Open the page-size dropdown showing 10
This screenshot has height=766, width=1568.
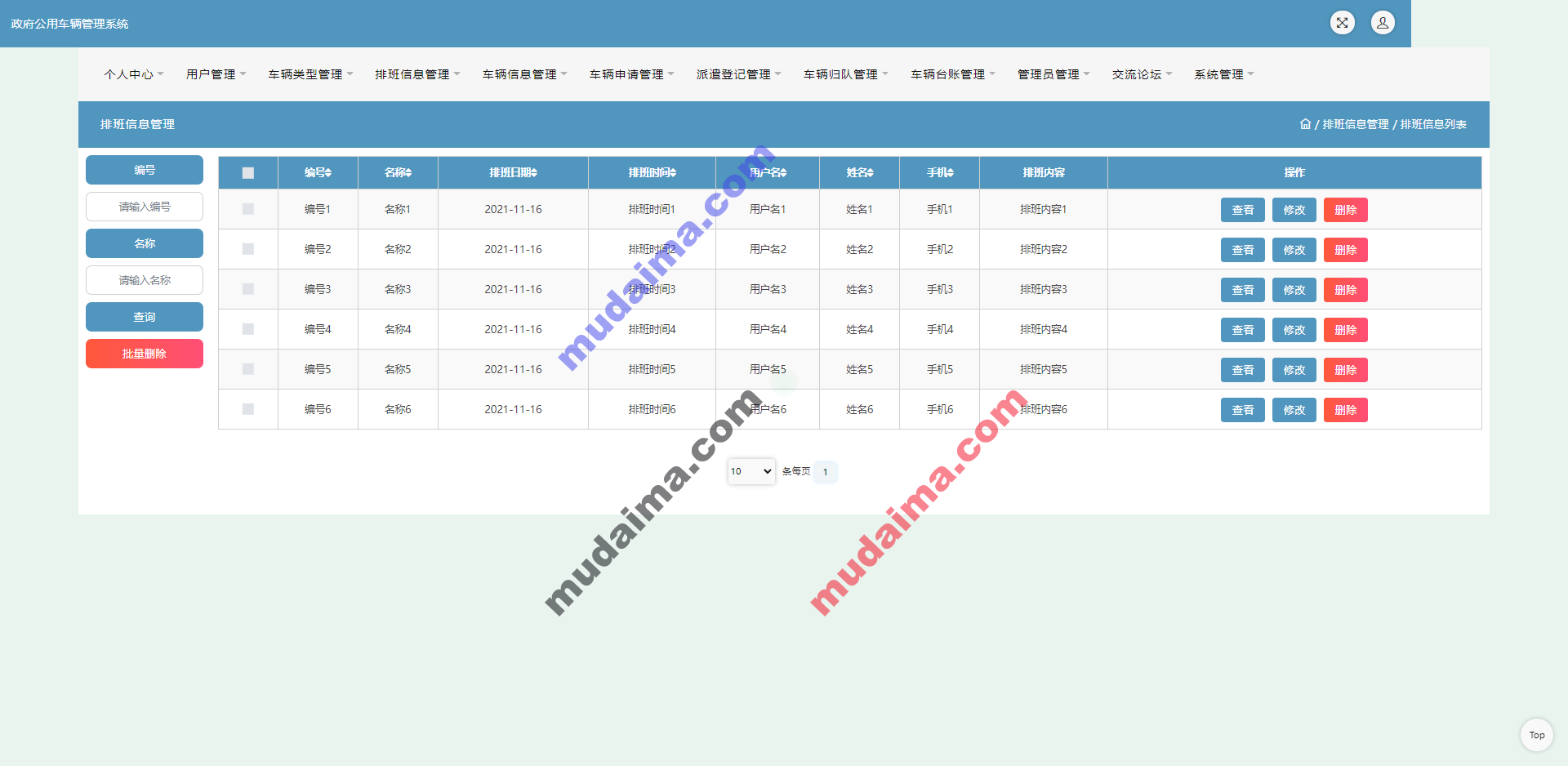(x=751, y=471)
